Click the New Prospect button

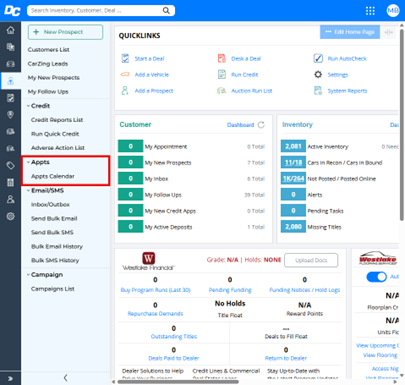point(65,32)
